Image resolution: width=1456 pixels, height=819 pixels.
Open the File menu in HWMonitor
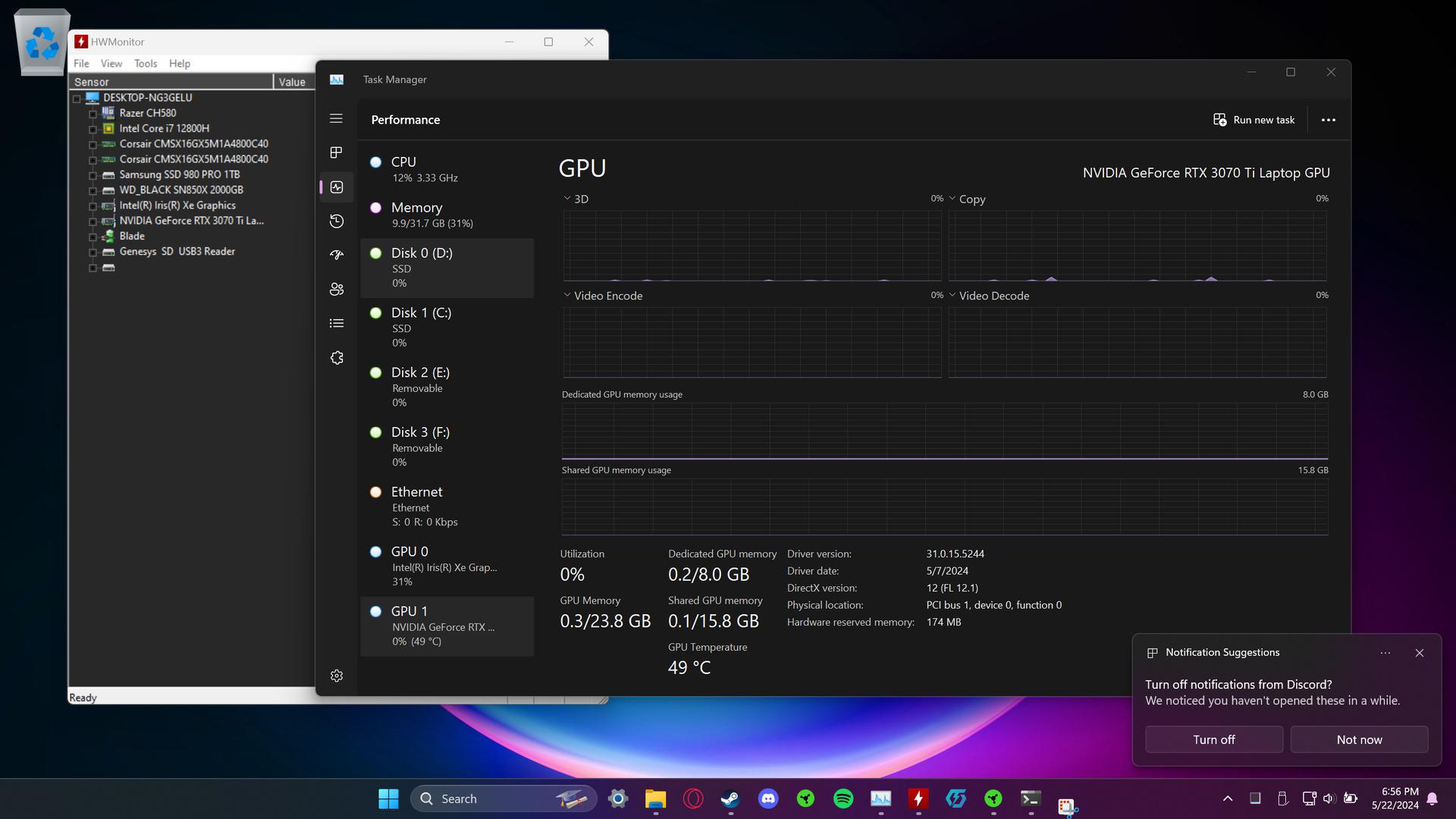click(x=81, y=64)
